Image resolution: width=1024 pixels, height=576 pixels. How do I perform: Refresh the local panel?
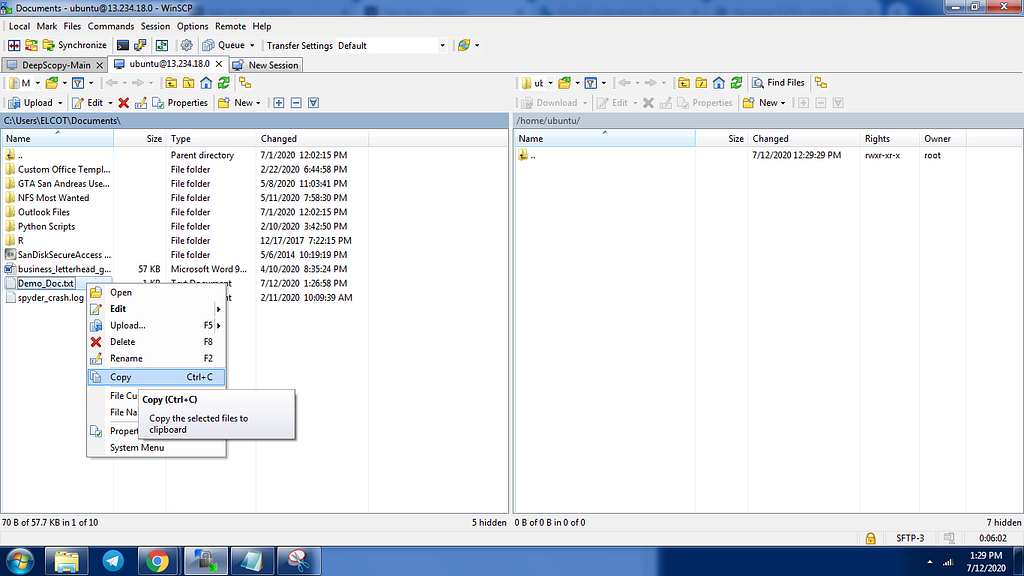point(223,83)
